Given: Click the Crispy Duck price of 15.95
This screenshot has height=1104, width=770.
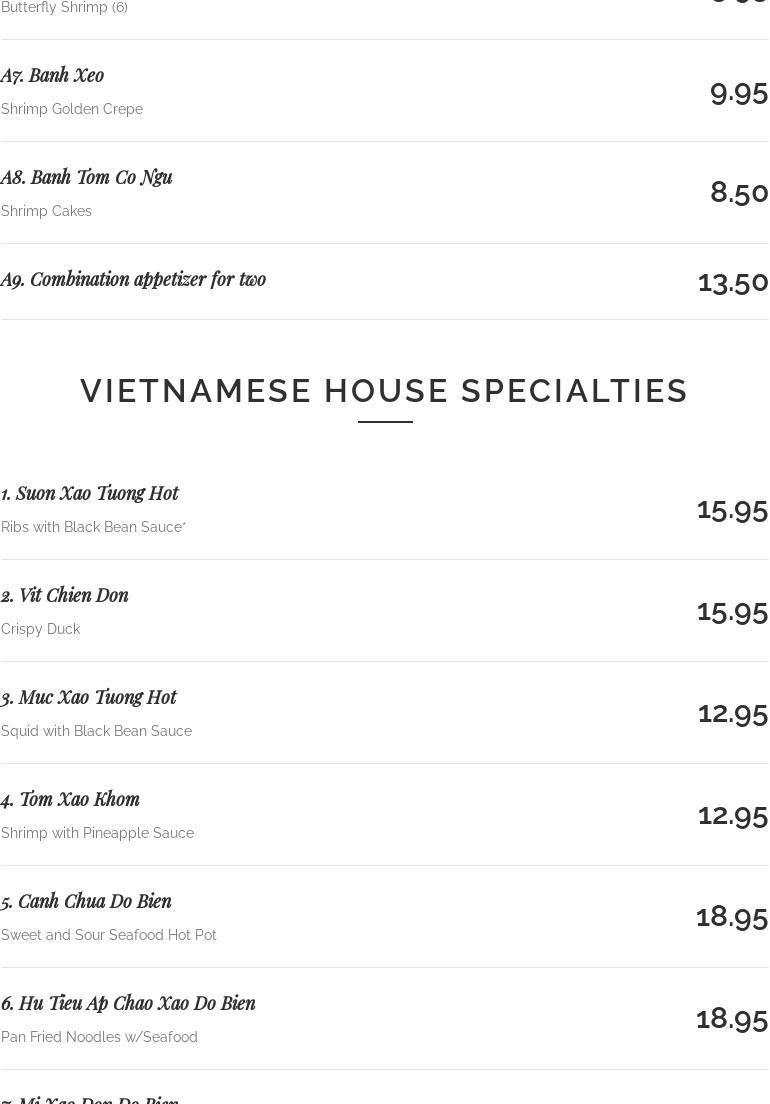Looking at the screenshot, I should [x=732, y=610].
